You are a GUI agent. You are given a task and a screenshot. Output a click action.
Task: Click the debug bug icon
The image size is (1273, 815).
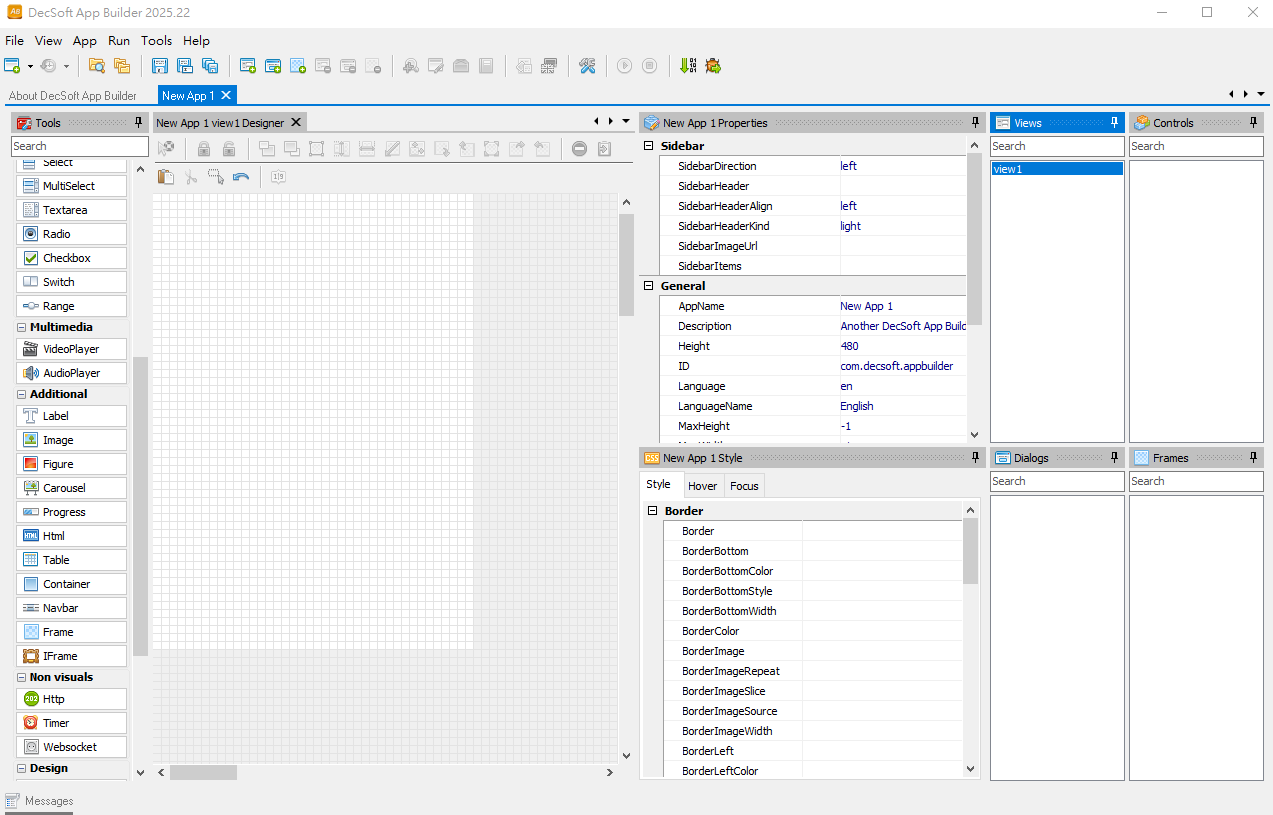pyautogui.click(x=713, y=66)
